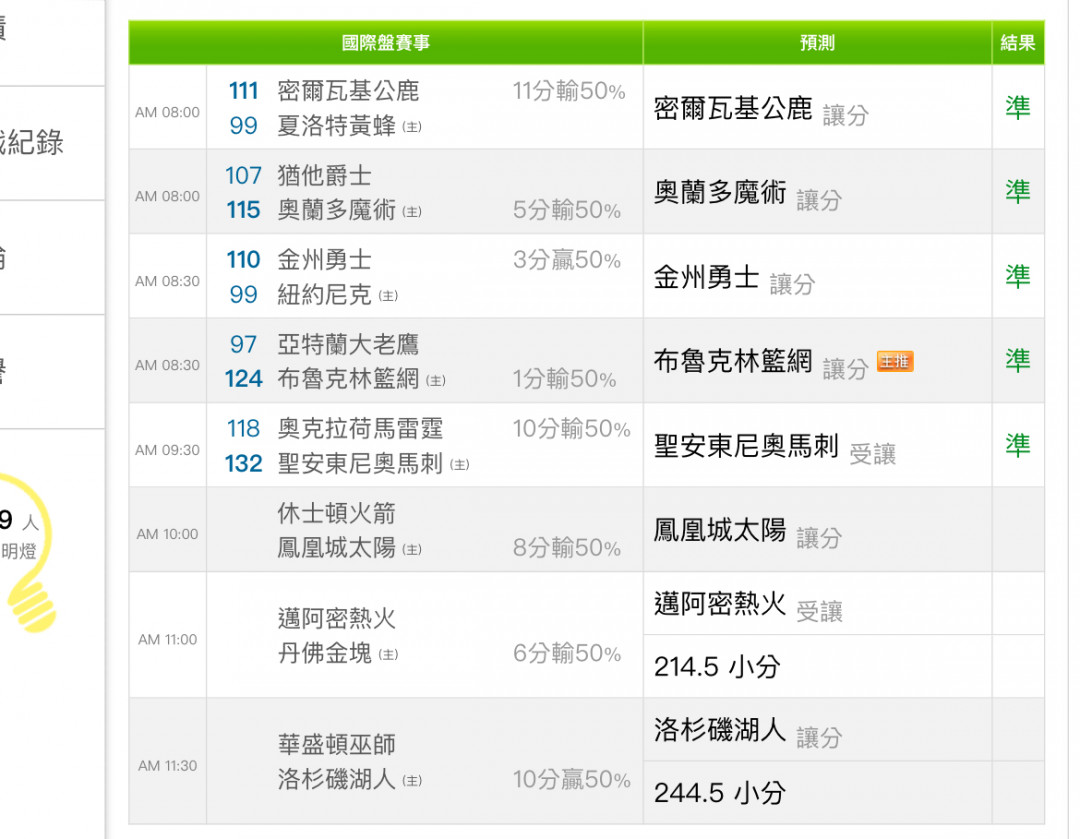Open team 紐約尼克
This screenshot has width=1080, height=839.
(x=324, y=295)
